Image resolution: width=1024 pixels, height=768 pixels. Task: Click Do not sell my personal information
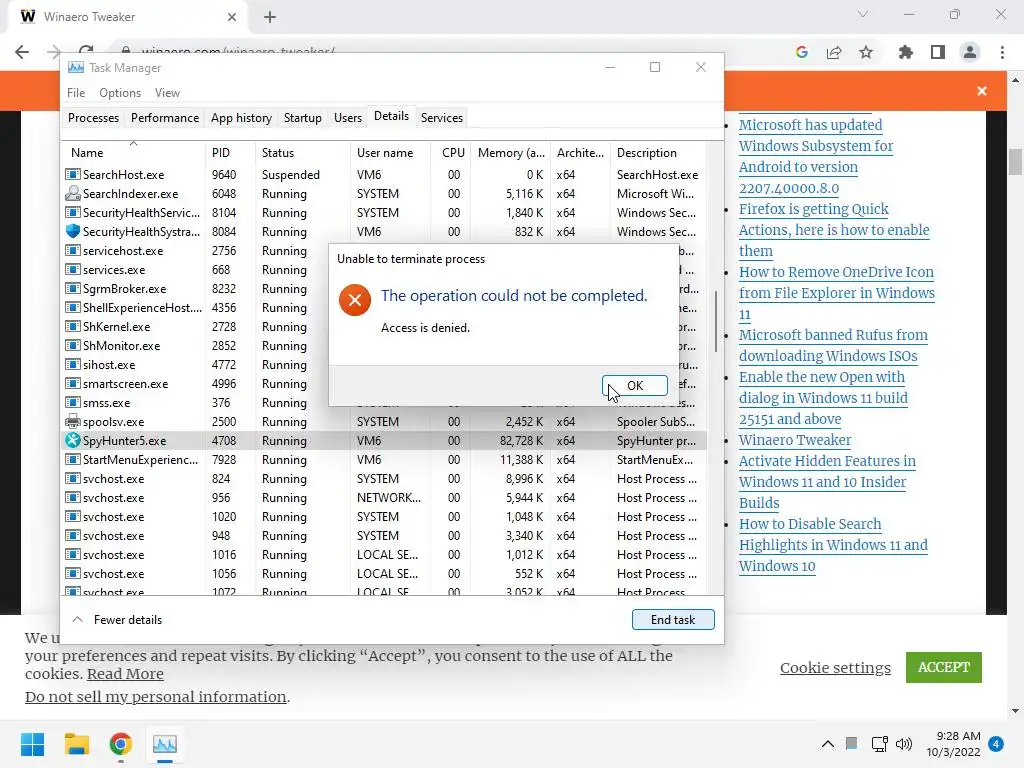[x=155, y=697]
